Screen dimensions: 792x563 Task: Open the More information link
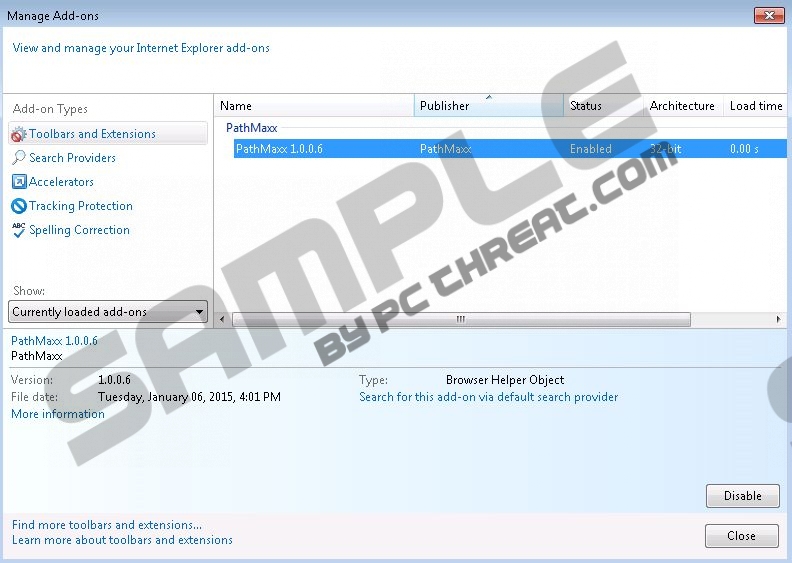click(x=58, y=414)
